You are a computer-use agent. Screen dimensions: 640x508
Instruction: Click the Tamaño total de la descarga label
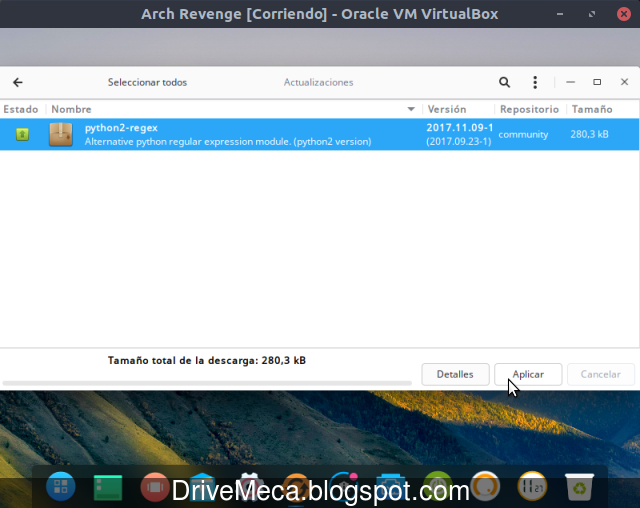[207, 361]
